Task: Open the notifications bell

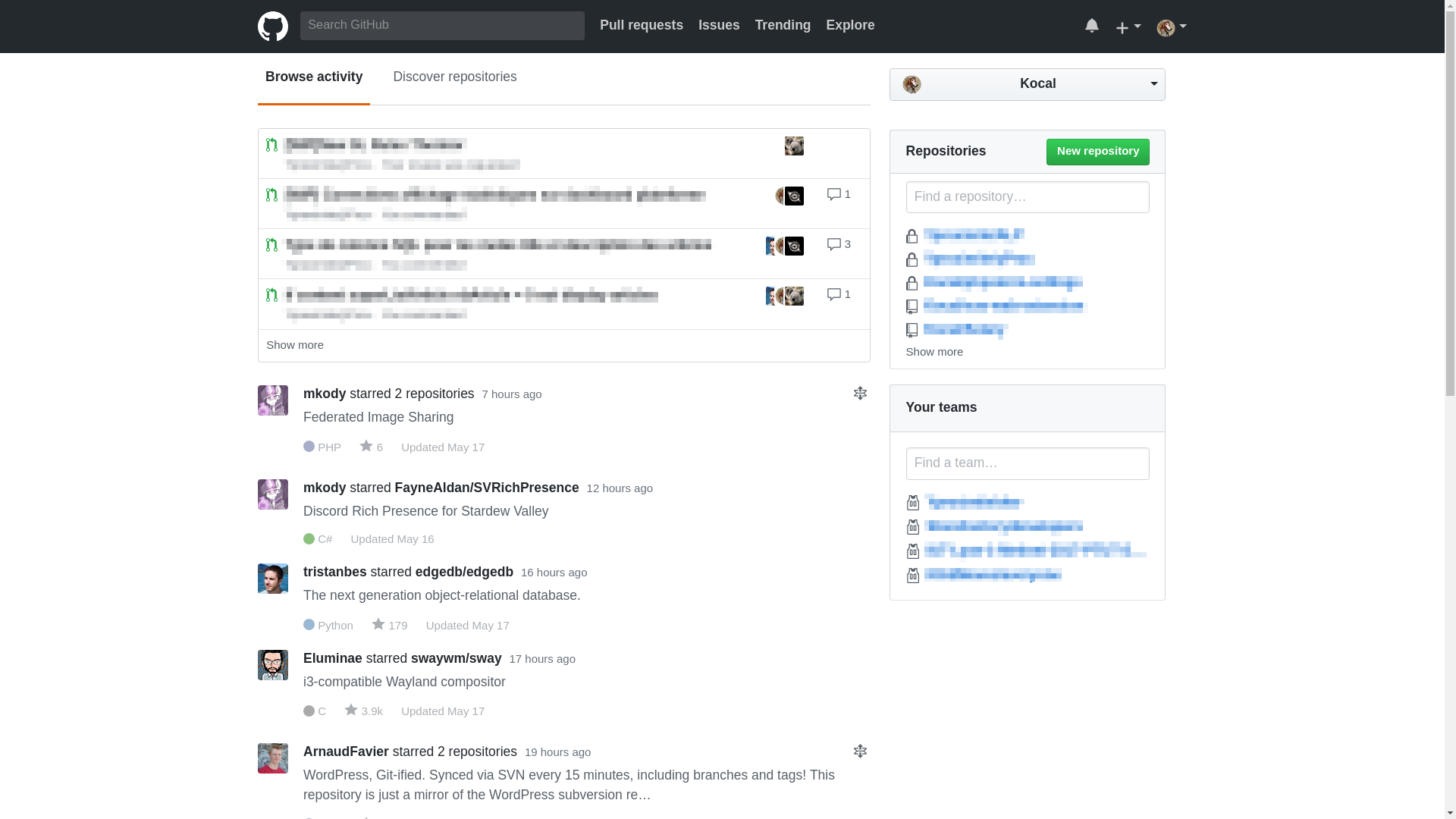Action: pos(1091,26)
